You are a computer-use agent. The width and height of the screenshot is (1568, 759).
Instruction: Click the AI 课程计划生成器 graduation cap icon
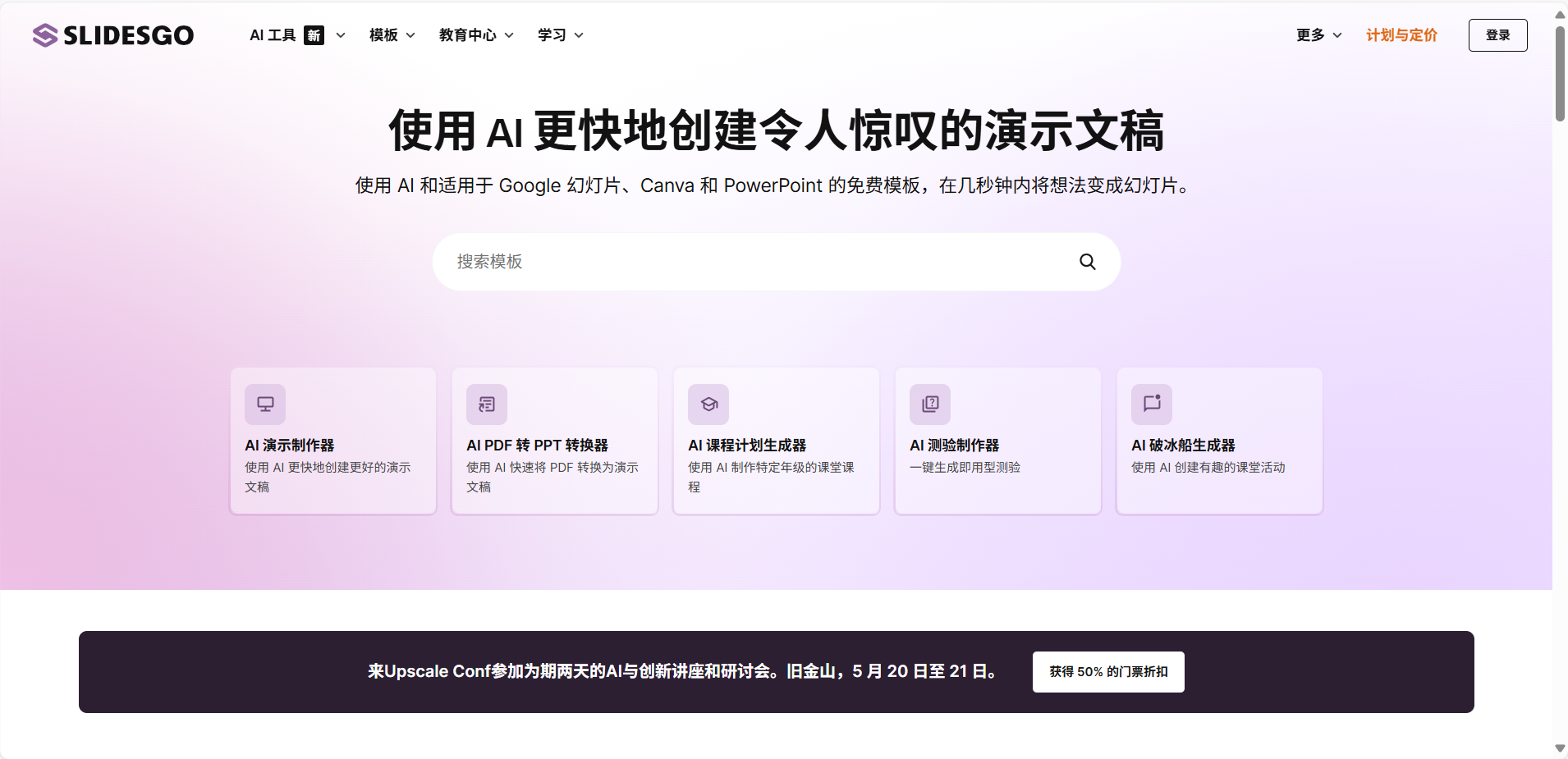(708, 404)
